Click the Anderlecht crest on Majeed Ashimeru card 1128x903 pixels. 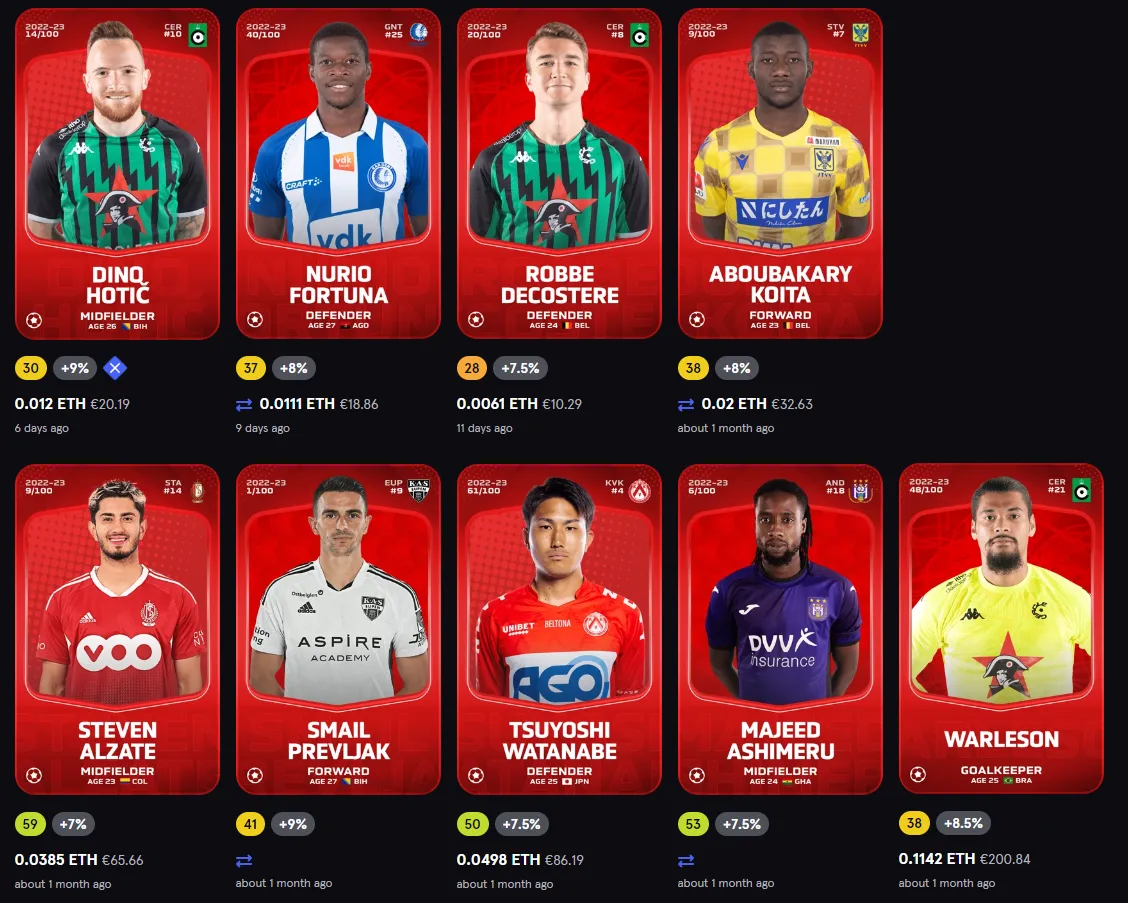pyautogui.click(x=860, y=490)
